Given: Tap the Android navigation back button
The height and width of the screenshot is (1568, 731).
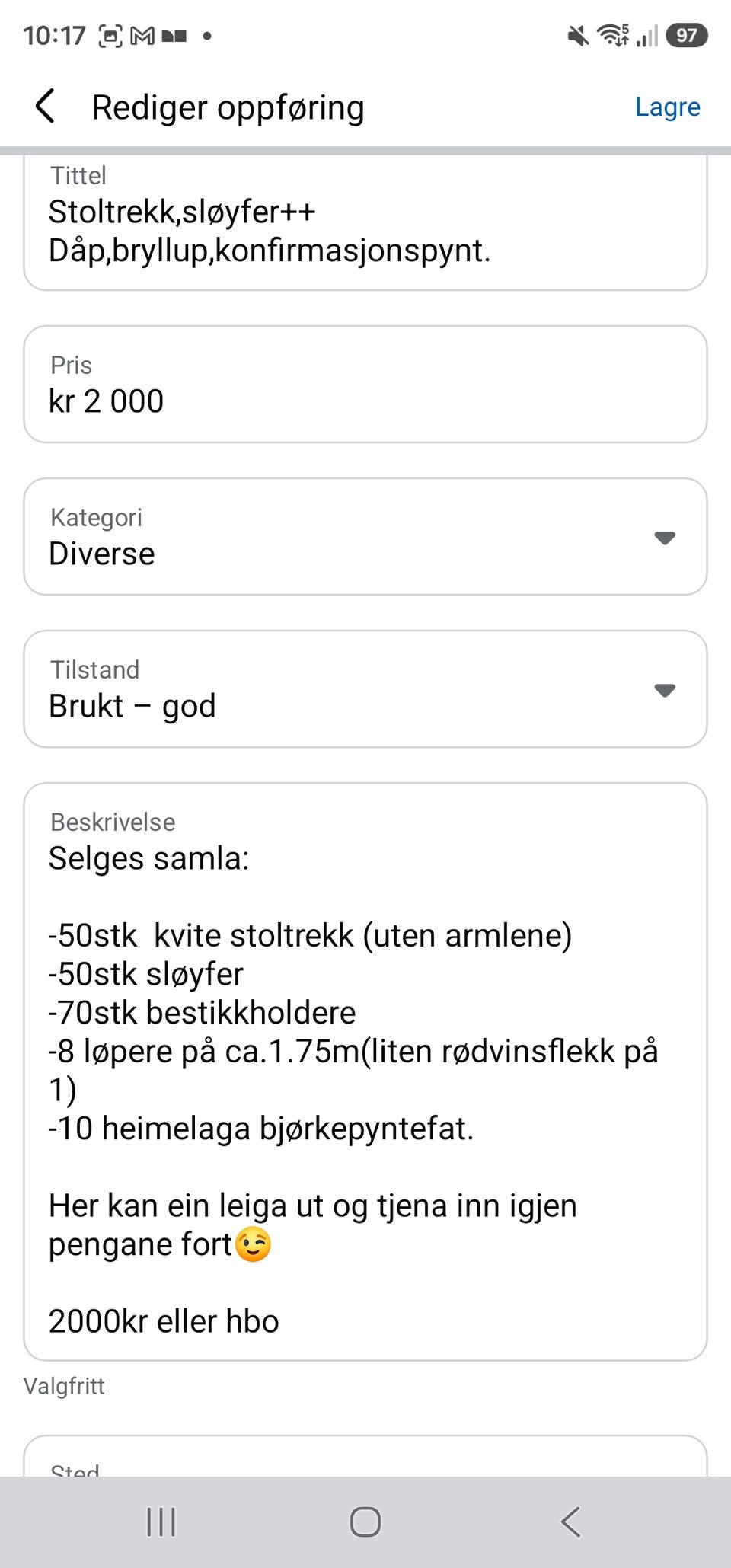Looking at the screenshot, I should pos(570,1522).
